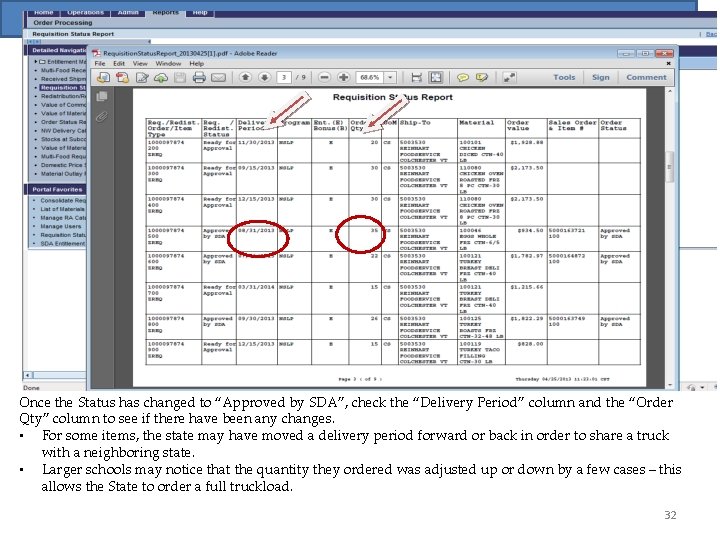Image resolution: width=720 pixels, height=540 pixels.
Task: Open Stocks at Subco... navigation link
Action: 63,139
